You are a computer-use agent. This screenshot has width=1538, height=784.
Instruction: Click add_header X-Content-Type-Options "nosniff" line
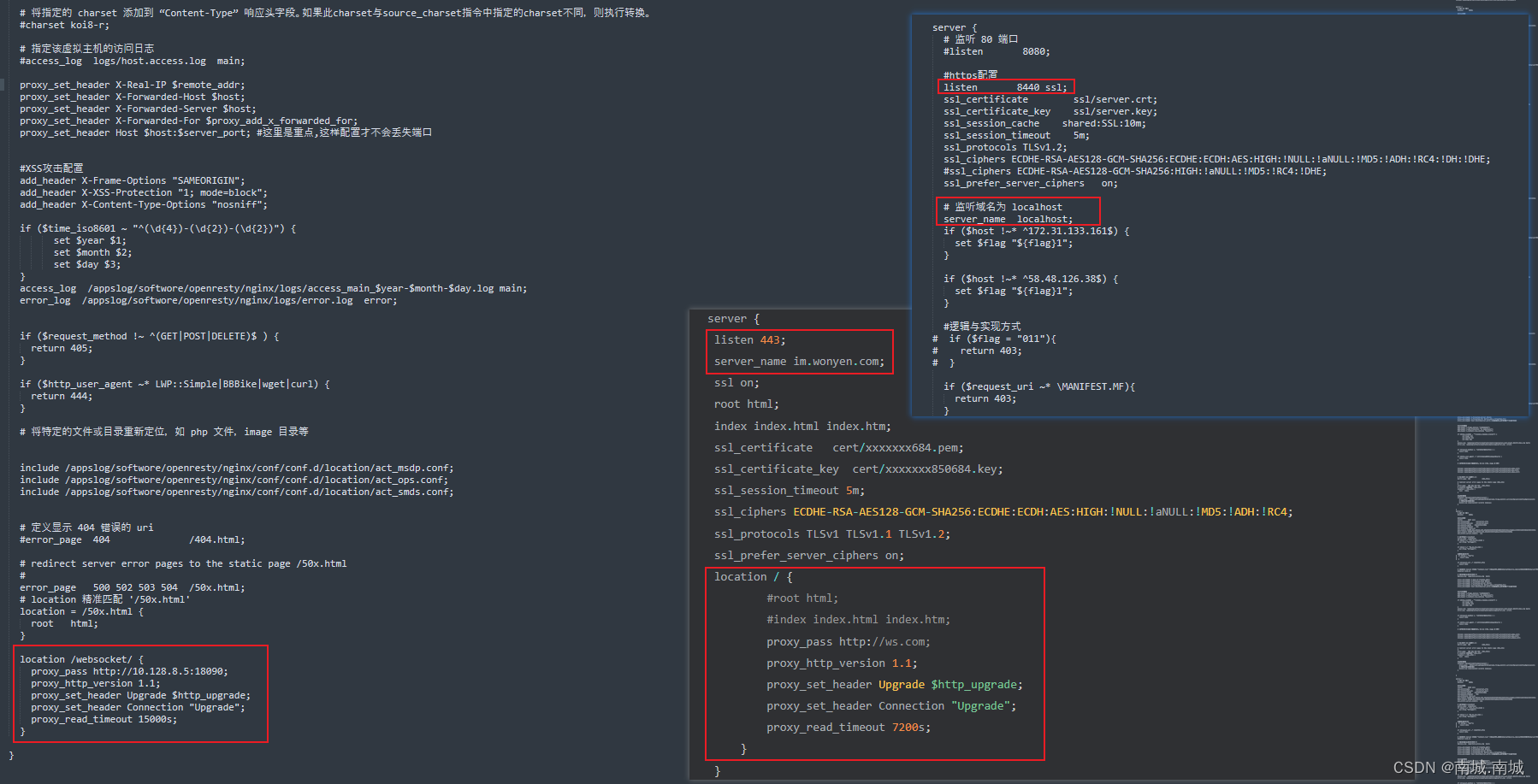[x=144, y=204]
